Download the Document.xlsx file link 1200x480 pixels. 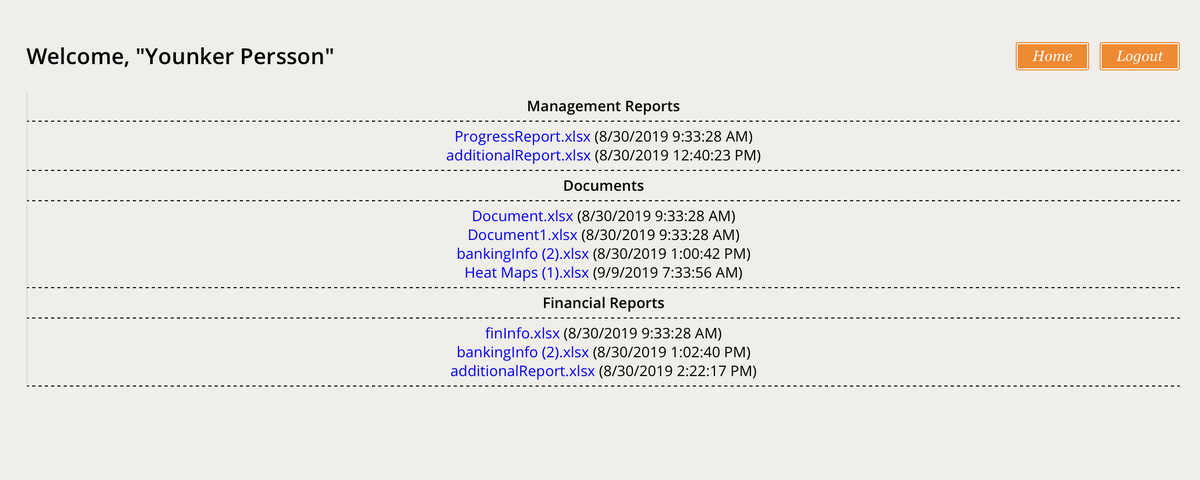522,215
